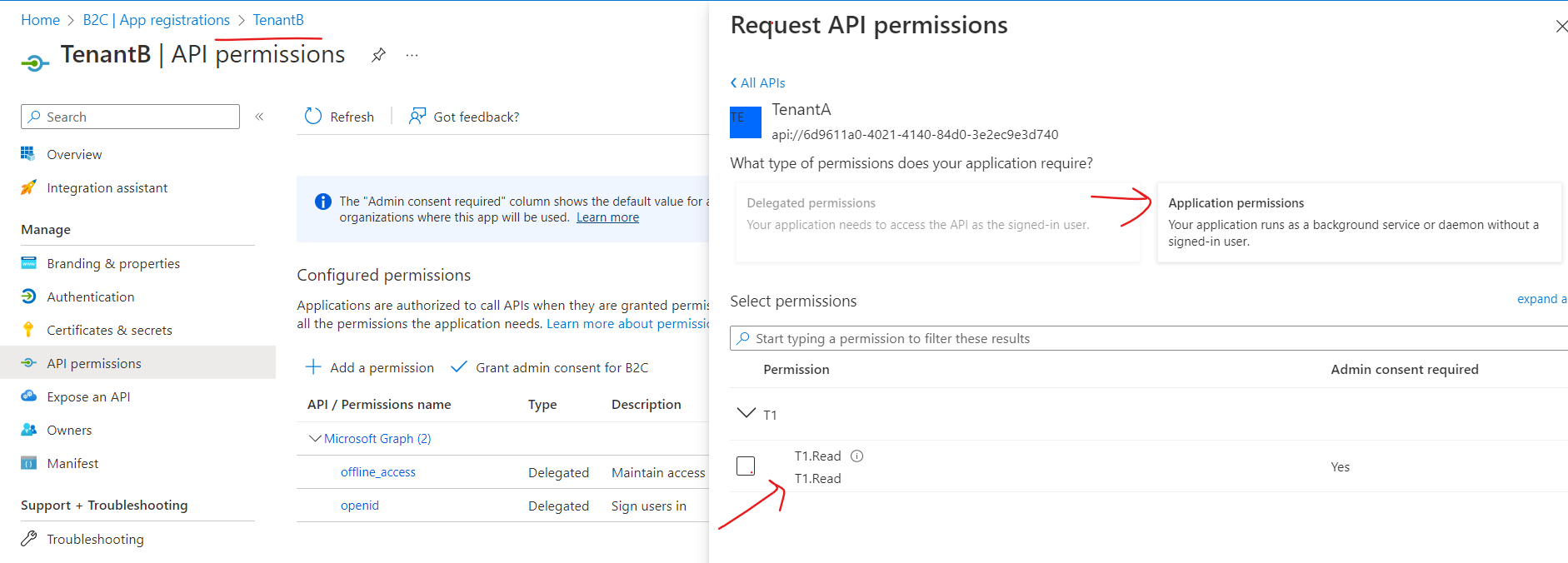
Task: Click the TenantA api:// URI text
Action: click(x=915, y=134)
